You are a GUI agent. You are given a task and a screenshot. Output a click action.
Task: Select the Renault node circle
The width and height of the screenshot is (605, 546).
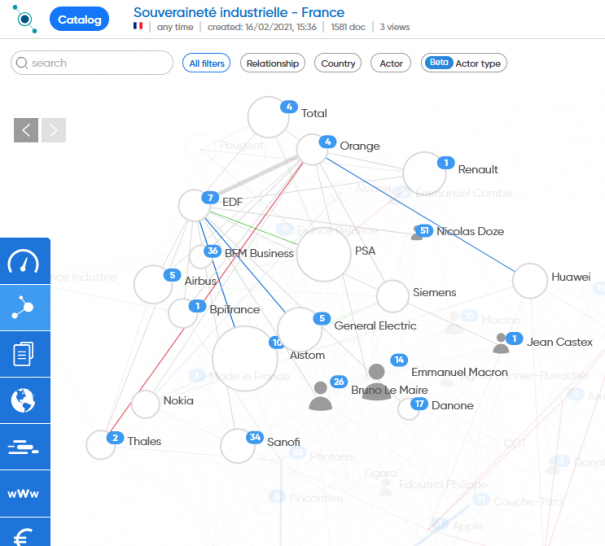424,174
